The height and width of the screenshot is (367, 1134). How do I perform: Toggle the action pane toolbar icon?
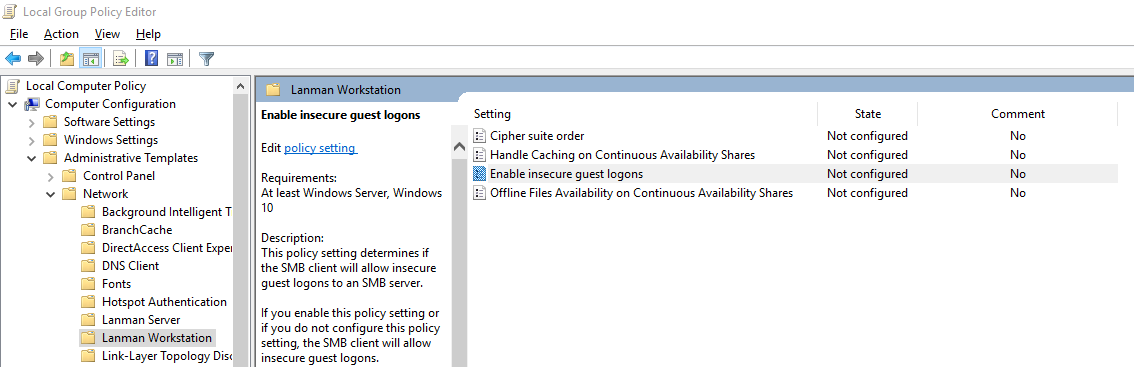point(174,59)
